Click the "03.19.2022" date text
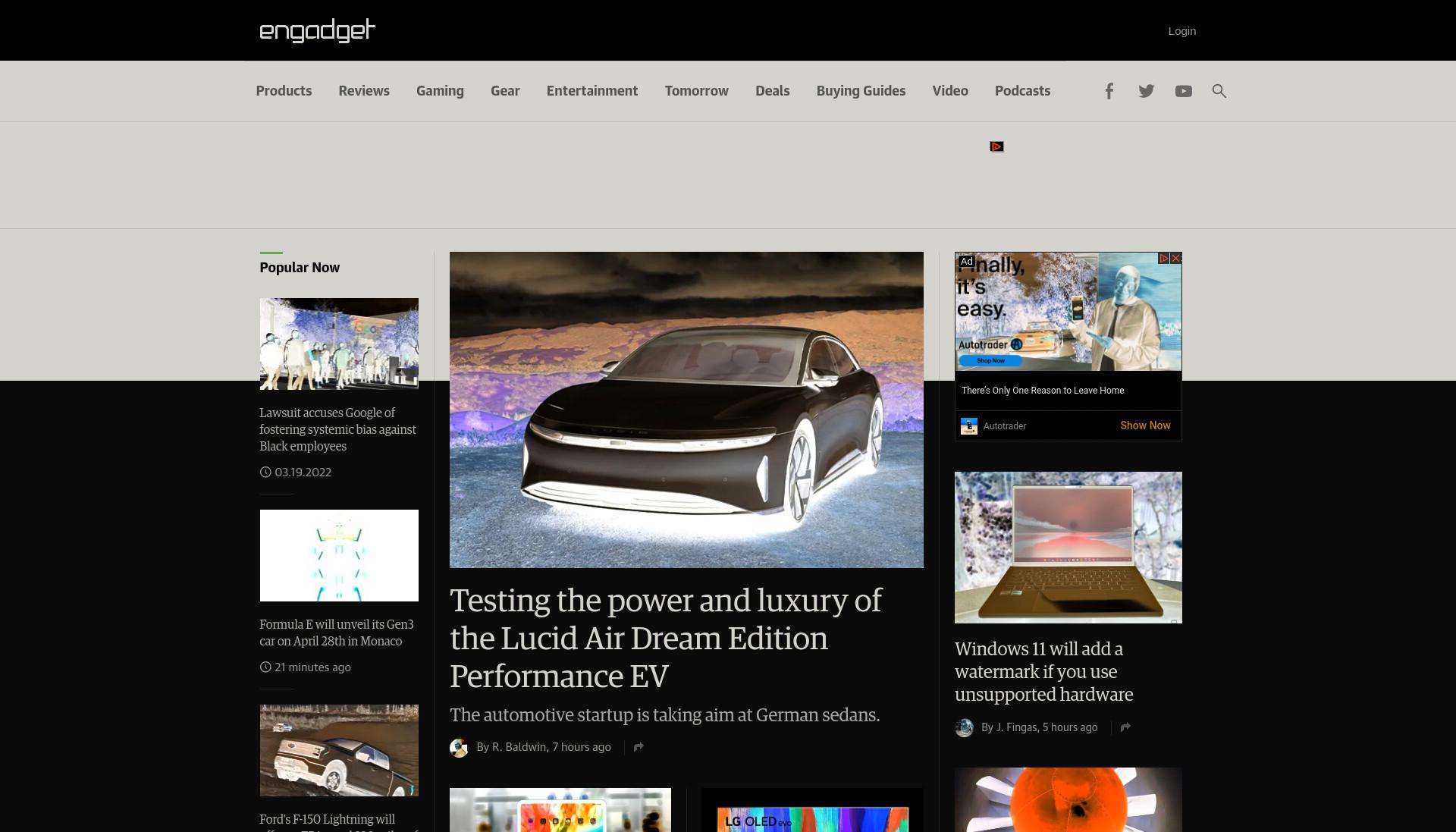 pos(303,473)
